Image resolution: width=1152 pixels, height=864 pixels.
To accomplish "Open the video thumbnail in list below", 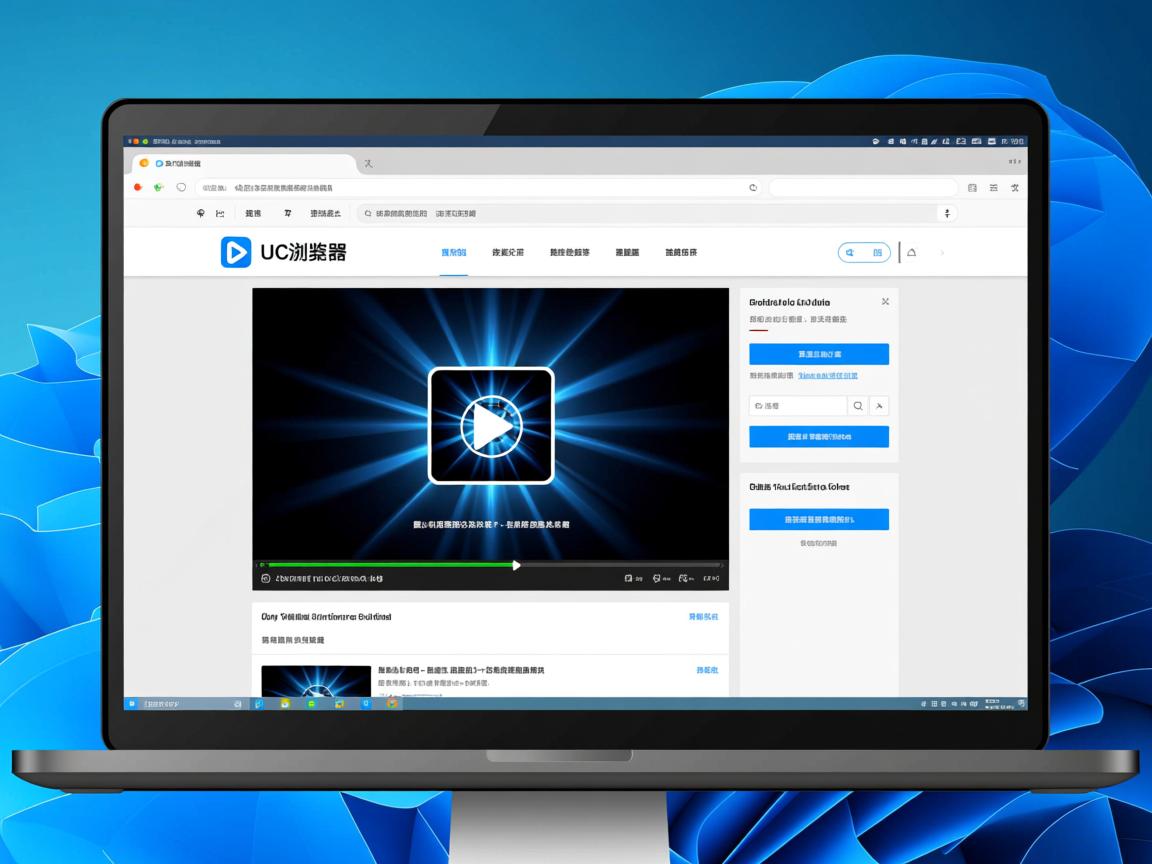I will point(316,681).
